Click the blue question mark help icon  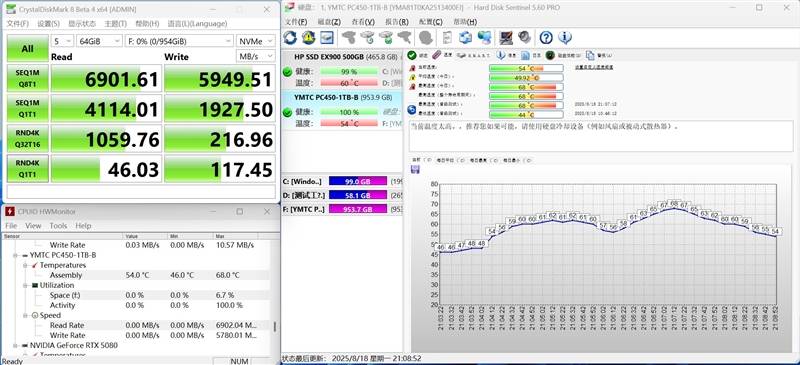click(x=546, y=37)
